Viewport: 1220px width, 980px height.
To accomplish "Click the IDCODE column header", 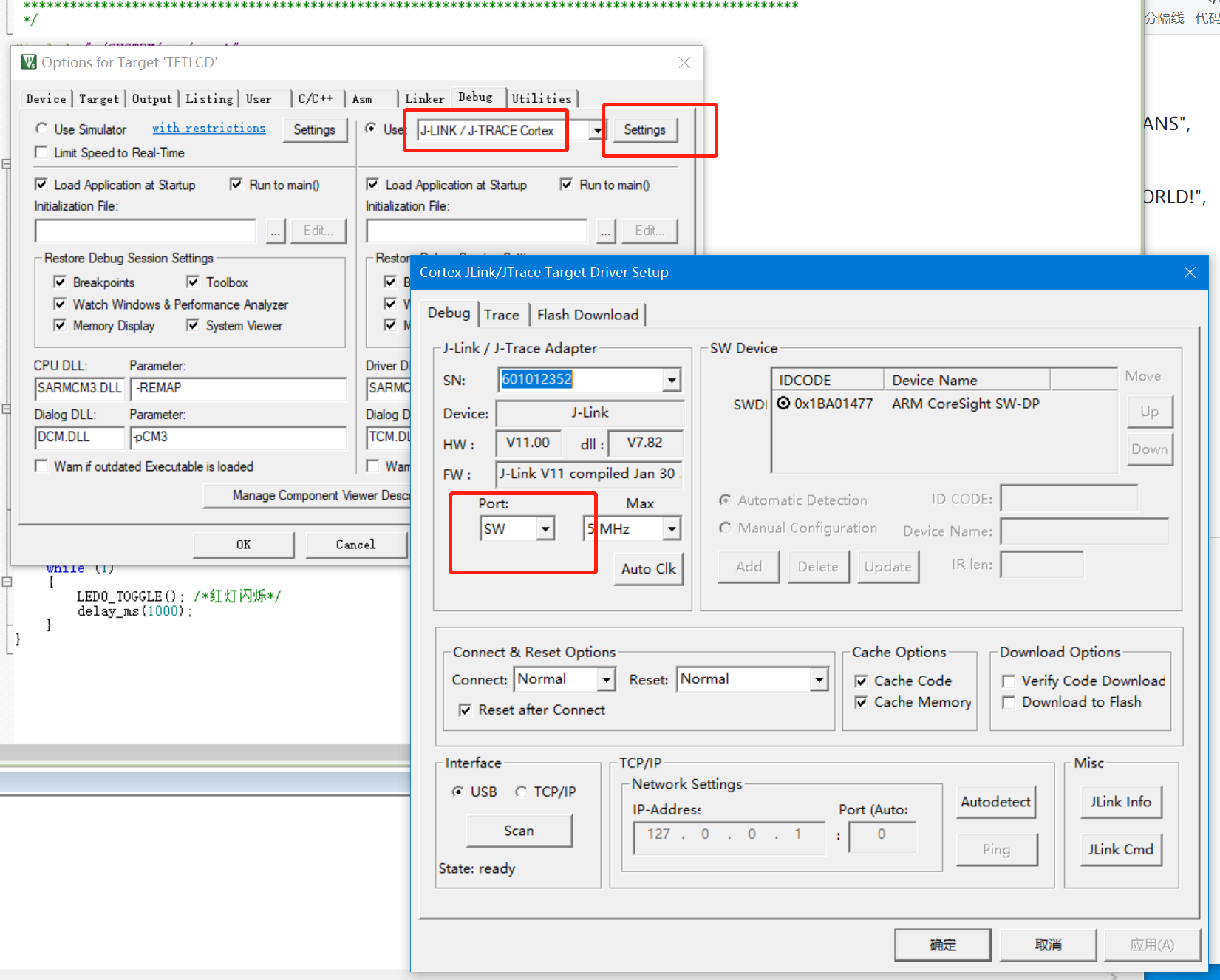I will [828, 380].
